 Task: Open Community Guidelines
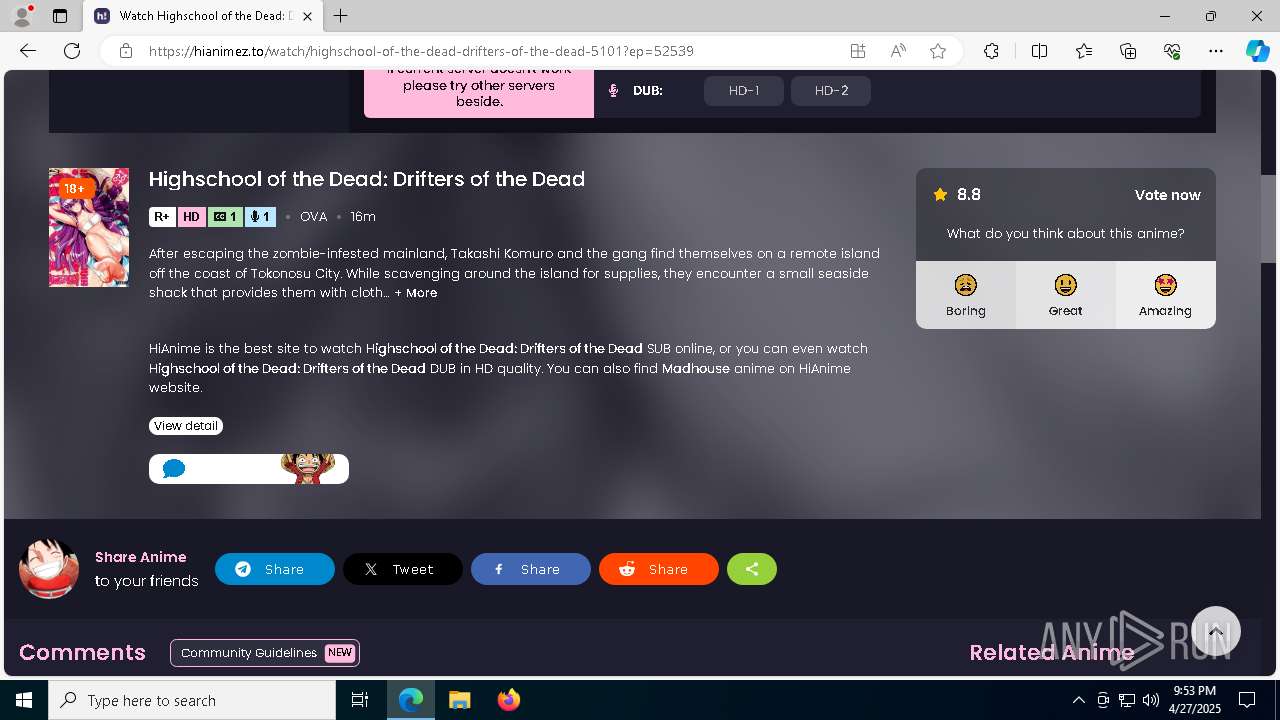(265, 653)
